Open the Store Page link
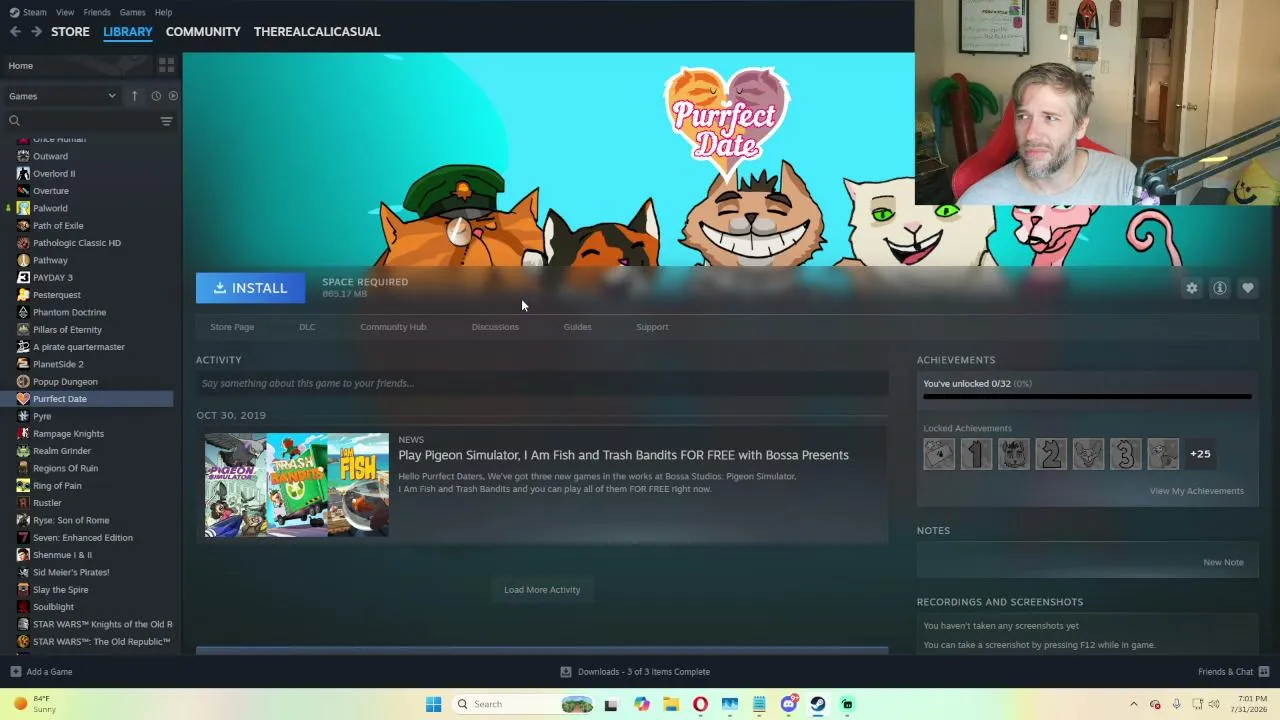 [x=232, y=327]
